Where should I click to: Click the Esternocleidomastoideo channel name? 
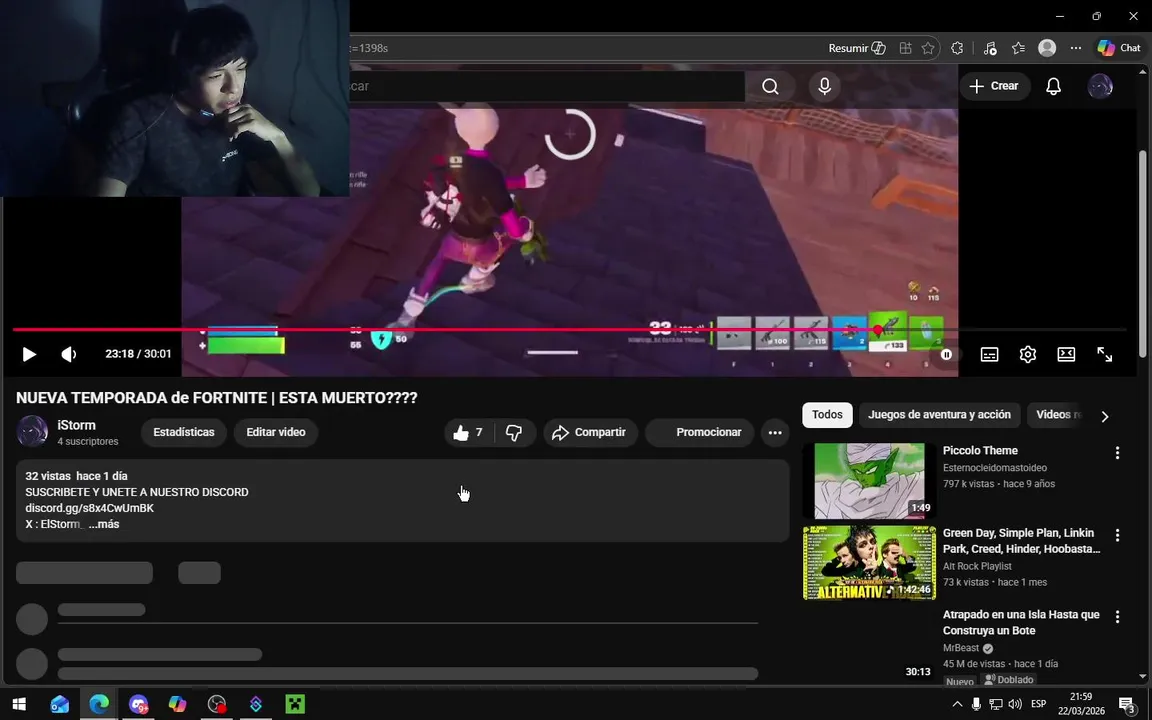click(x=995, y=468)
